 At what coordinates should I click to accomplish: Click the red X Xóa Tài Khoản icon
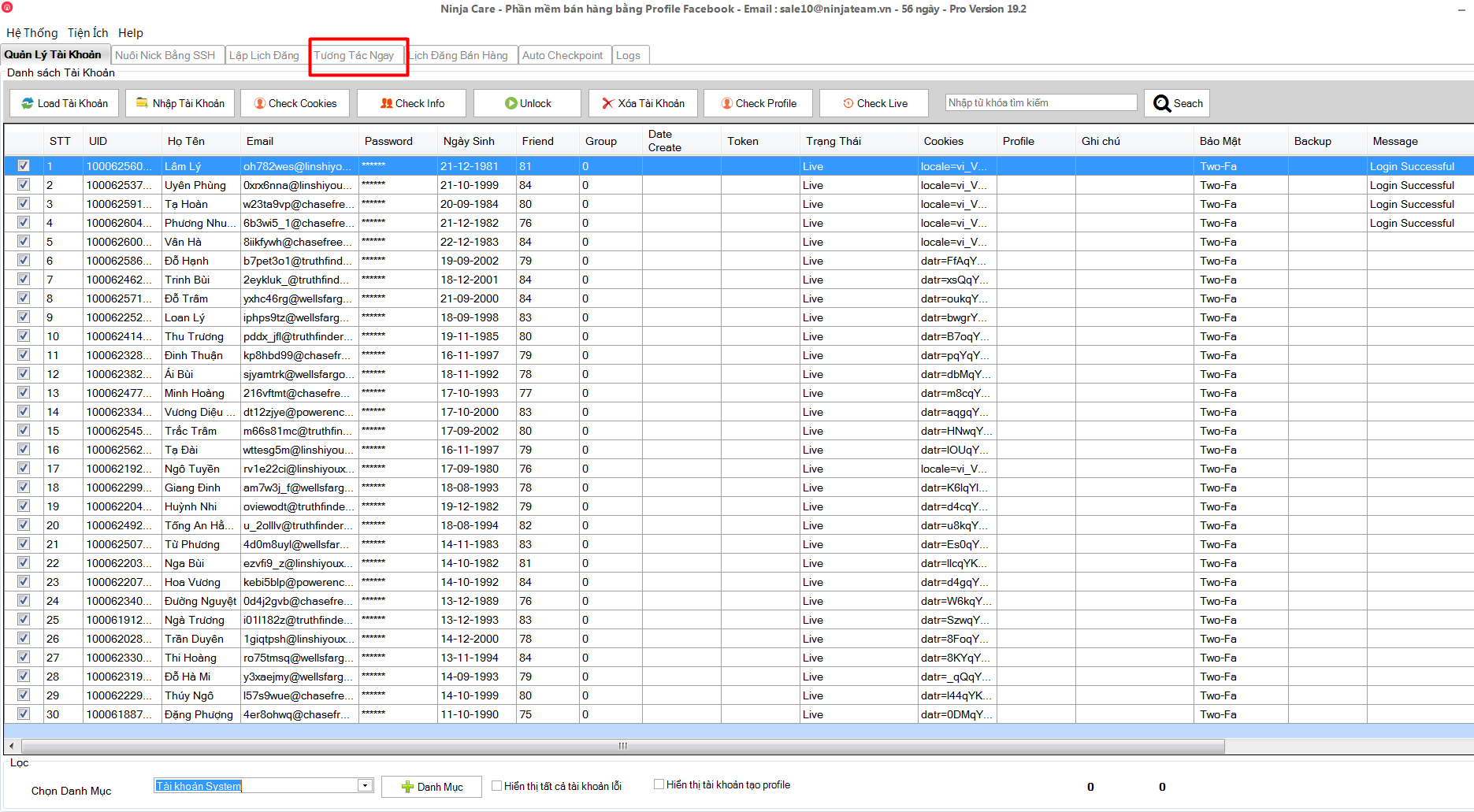pos(607,103)
